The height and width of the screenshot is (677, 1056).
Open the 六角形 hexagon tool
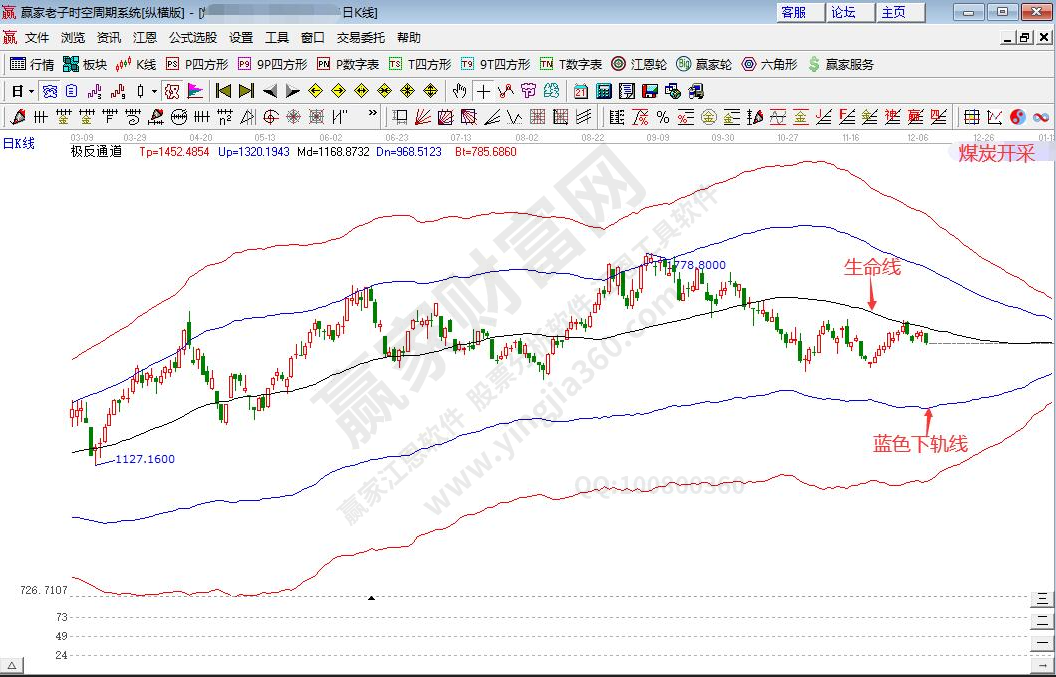tap(769, 64)
